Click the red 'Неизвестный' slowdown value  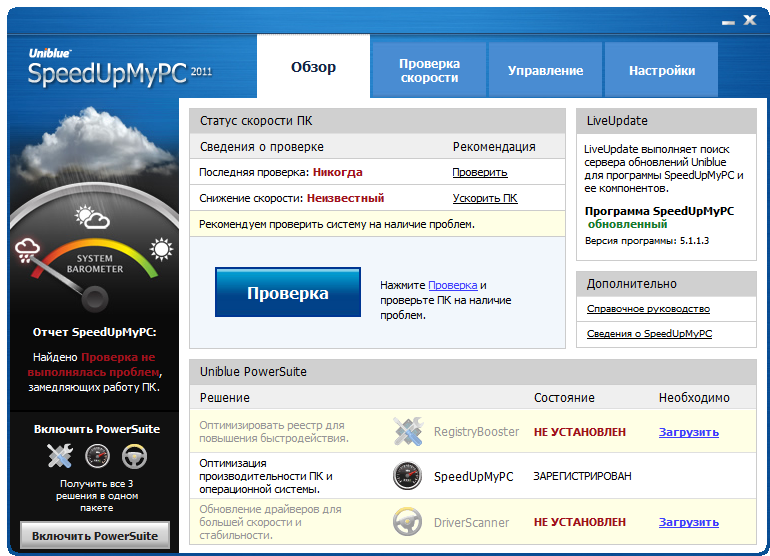[x=346, y=198]
